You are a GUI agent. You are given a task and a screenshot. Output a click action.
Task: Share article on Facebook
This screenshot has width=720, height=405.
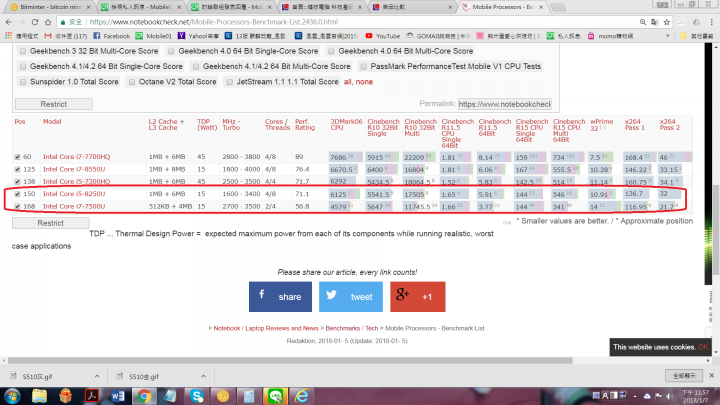(x=280, y=297)
